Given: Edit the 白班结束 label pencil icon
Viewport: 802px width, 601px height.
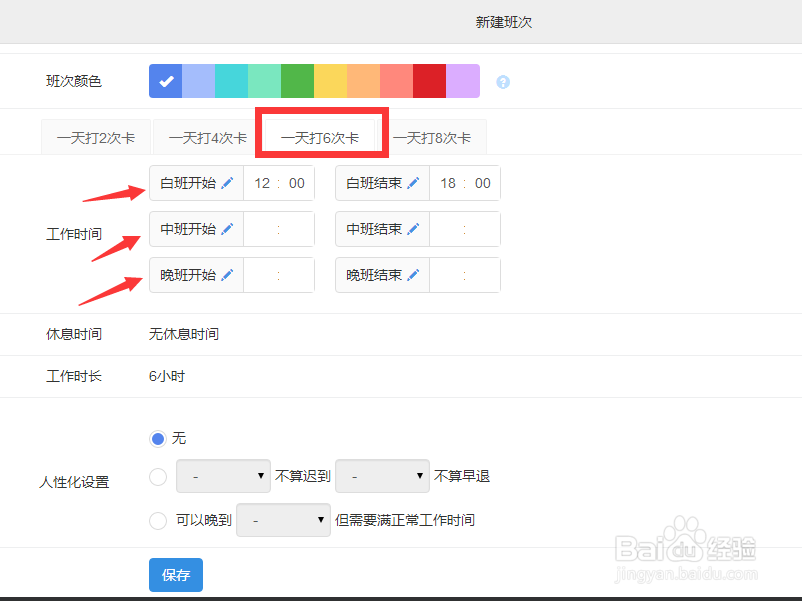Looking at the screenshot, I should (x=413, y=183).
